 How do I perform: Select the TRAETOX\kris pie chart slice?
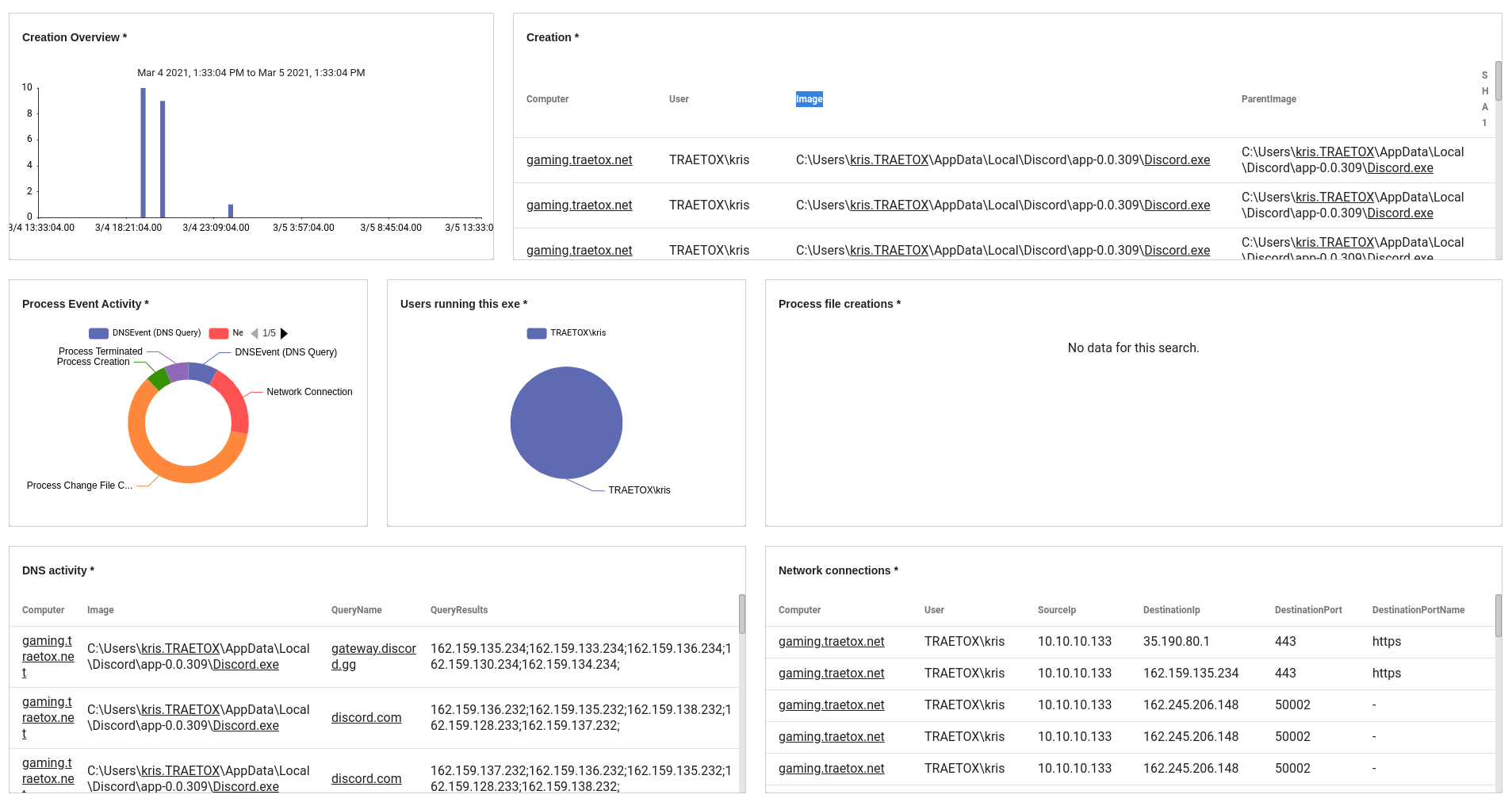tap(566, 422)
